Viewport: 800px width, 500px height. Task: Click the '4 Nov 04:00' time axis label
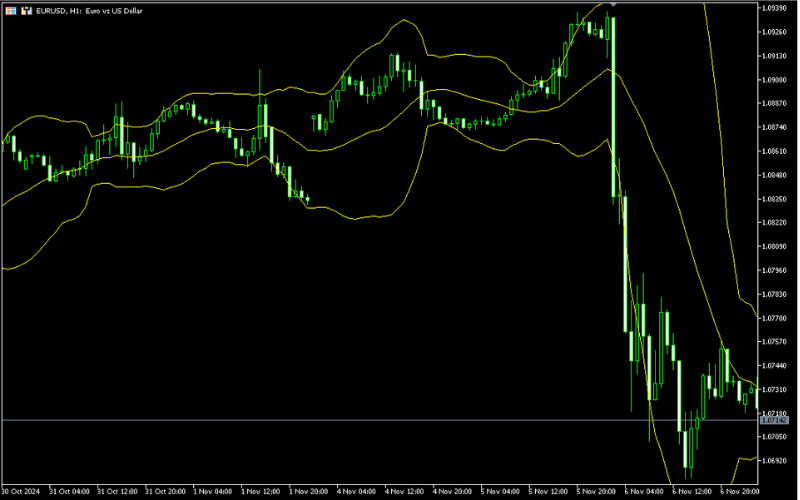tap(357, 492)
